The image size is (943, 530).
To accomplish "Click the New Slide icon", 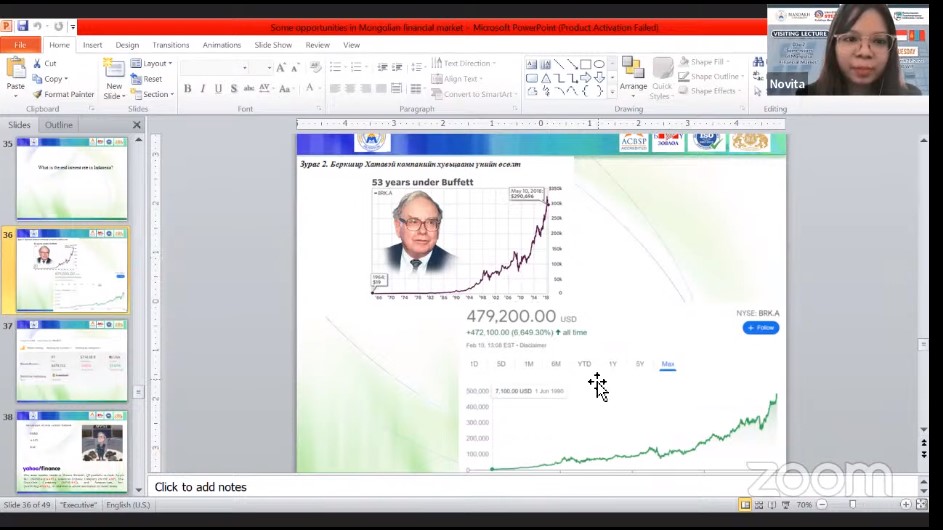I will pyautogui.click(x=114, y=69).
